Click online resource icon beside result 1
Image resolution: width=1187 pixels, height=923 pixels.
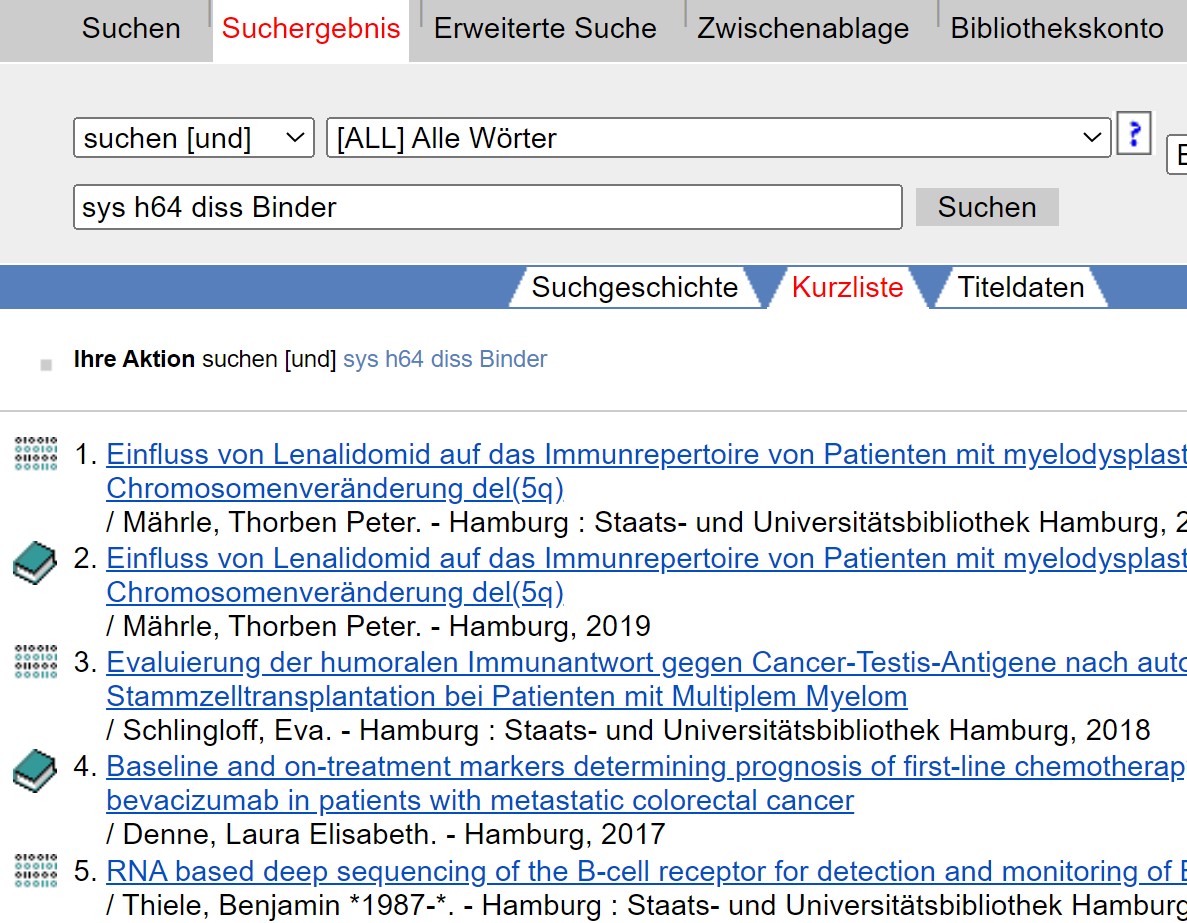[x=36, y=454]
